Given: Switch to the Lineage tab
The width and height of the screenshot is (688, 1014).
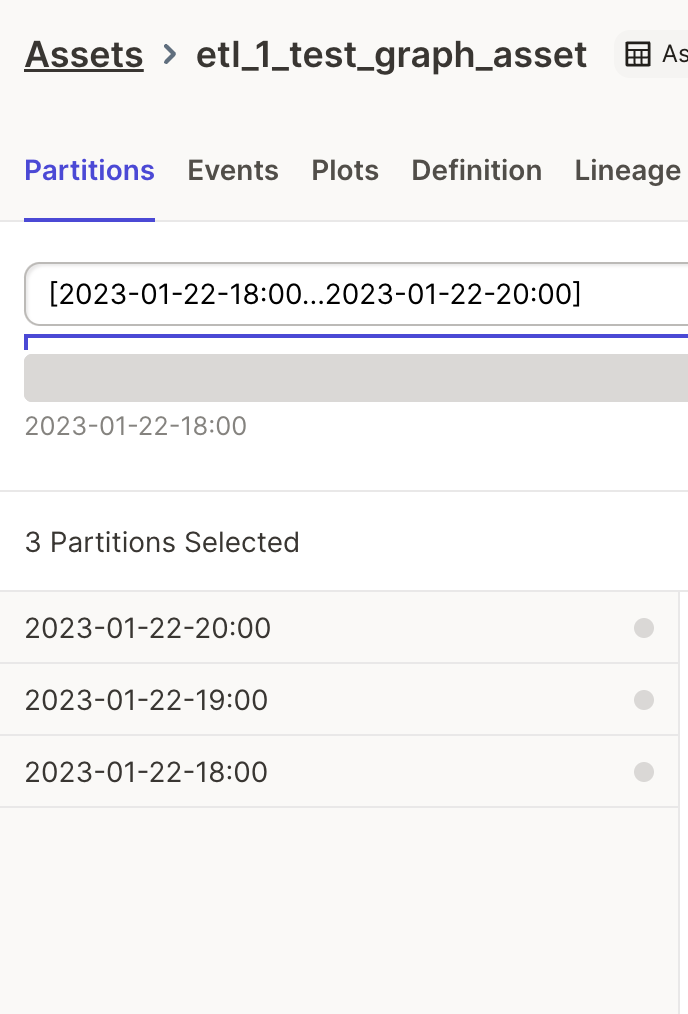Looking at the screenshot, I should [627, 170].
